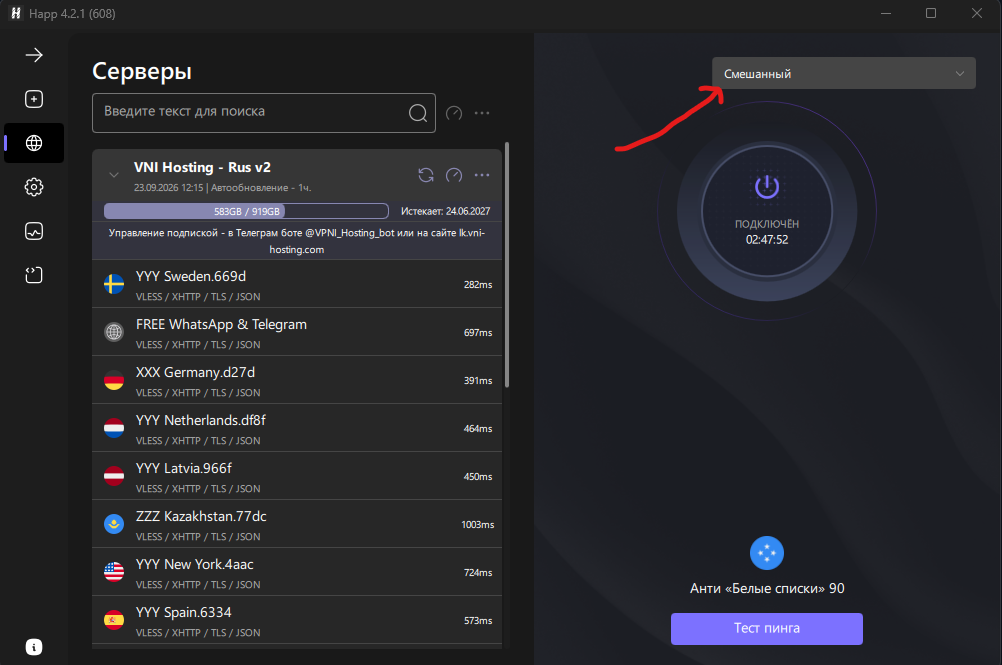This screenshot has height=665, width=1002.
Task: Click the Тест пинга button
Action: click(767, 629)
